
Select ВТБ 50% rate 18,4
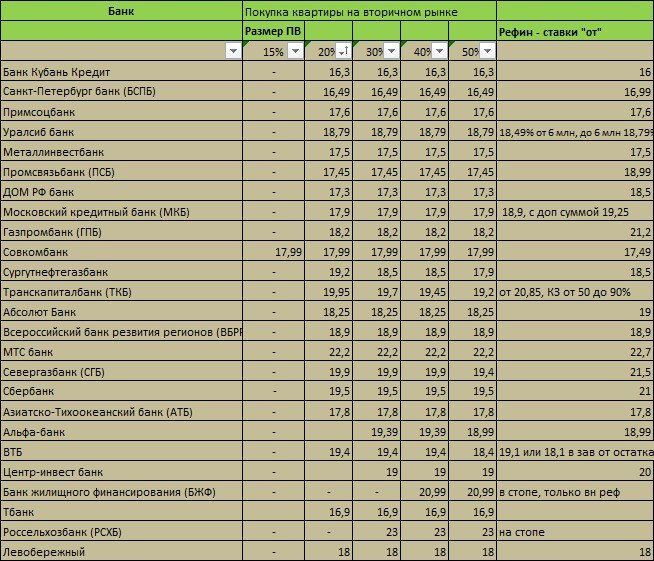point(473,452)
